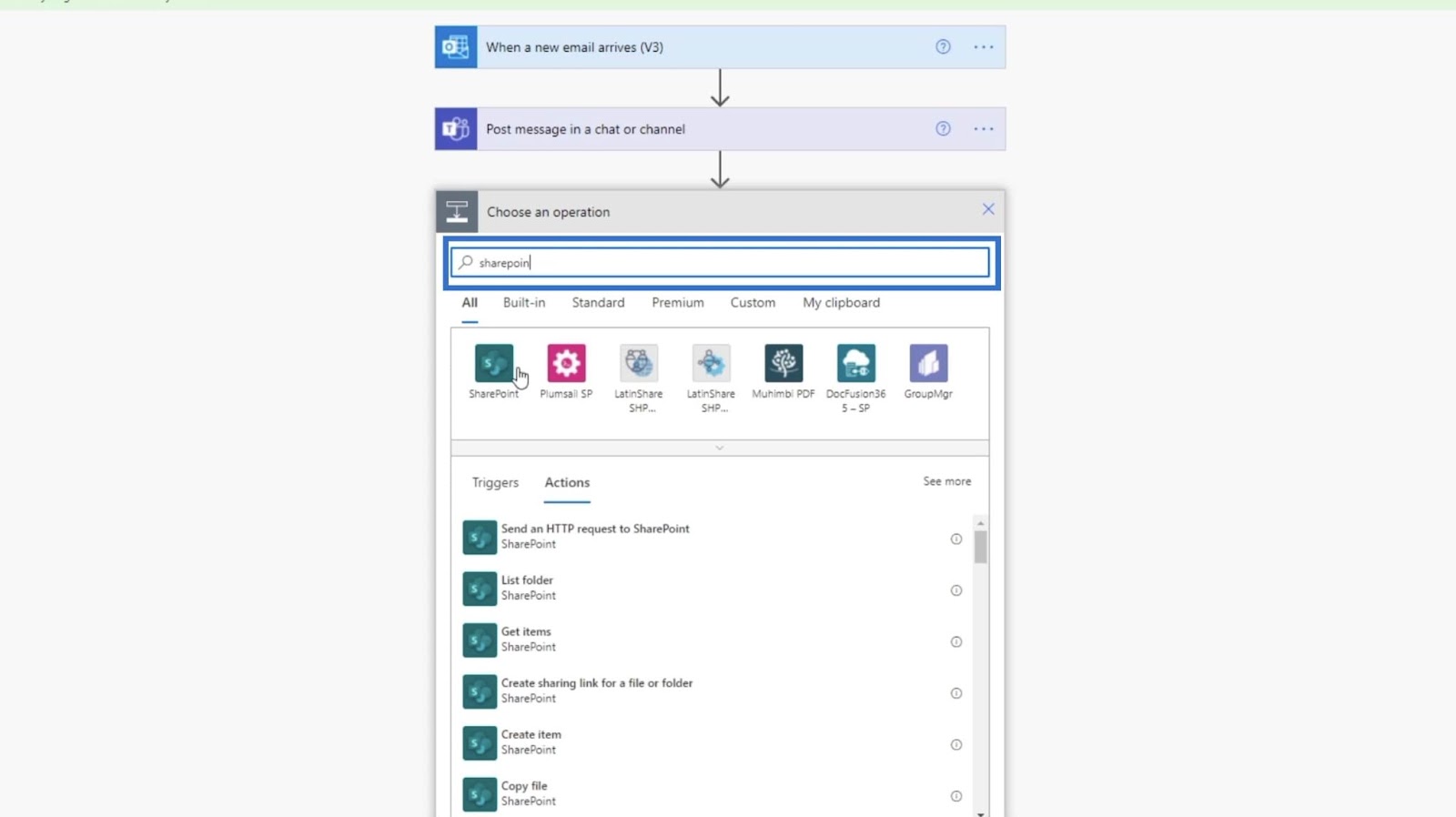Choose the first LatinShare SHP connector
The image size is (1456, 817).
[638, 363]
